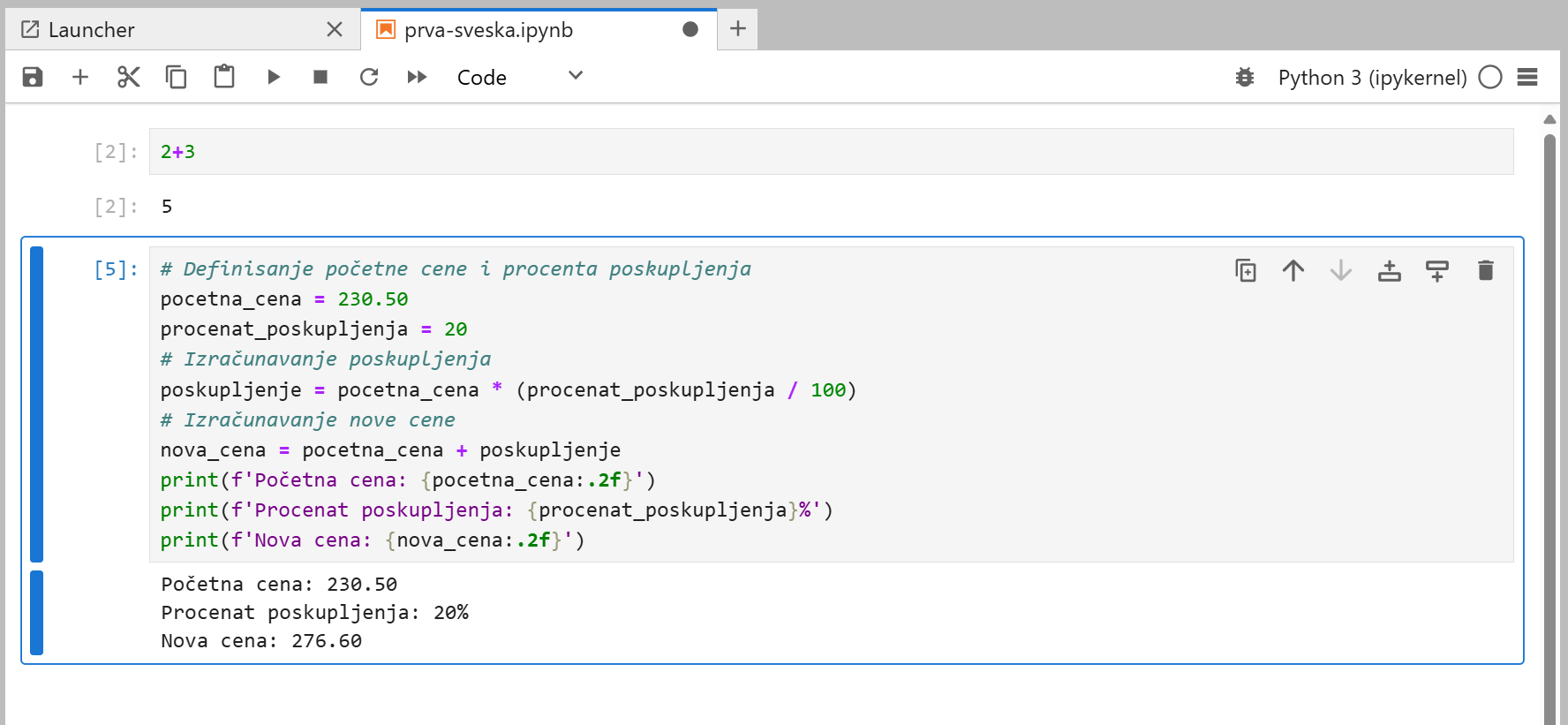This screenshot has height=725, width=1568.
Task: Save the notebook with the floppy disk icon
Action: tap(33, 77)
